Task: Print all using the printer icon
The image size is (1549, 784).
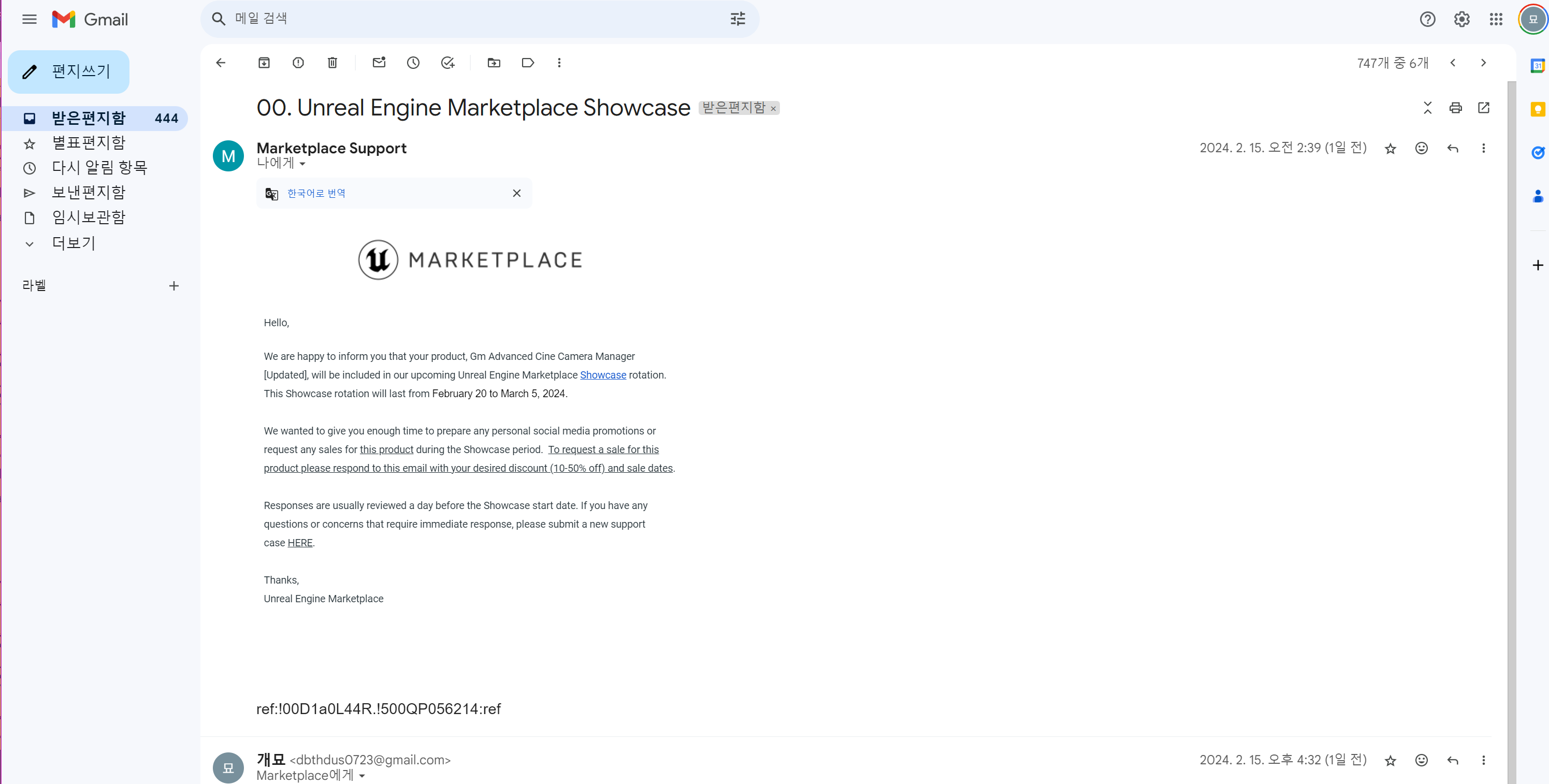Action: click(1455, 108)
